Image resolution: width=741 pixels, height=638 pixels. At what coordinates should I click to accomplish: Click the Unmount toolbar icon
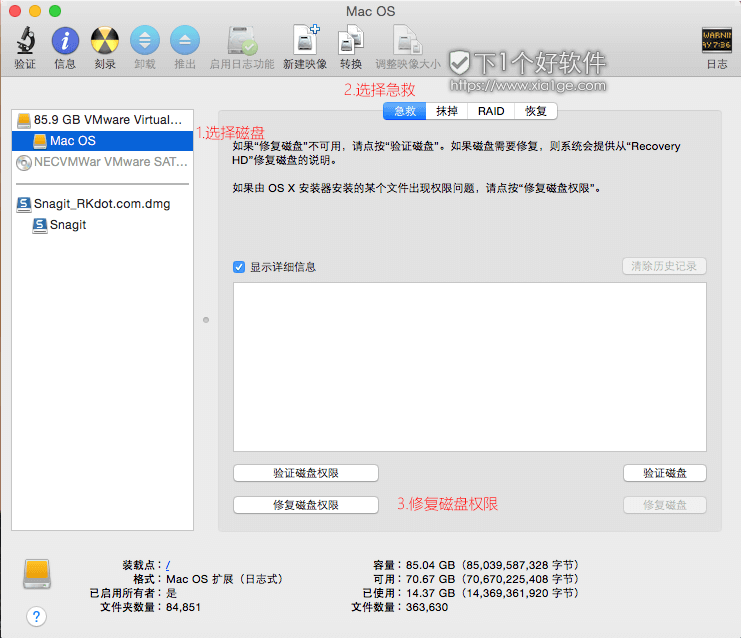(x=145, y=41)
